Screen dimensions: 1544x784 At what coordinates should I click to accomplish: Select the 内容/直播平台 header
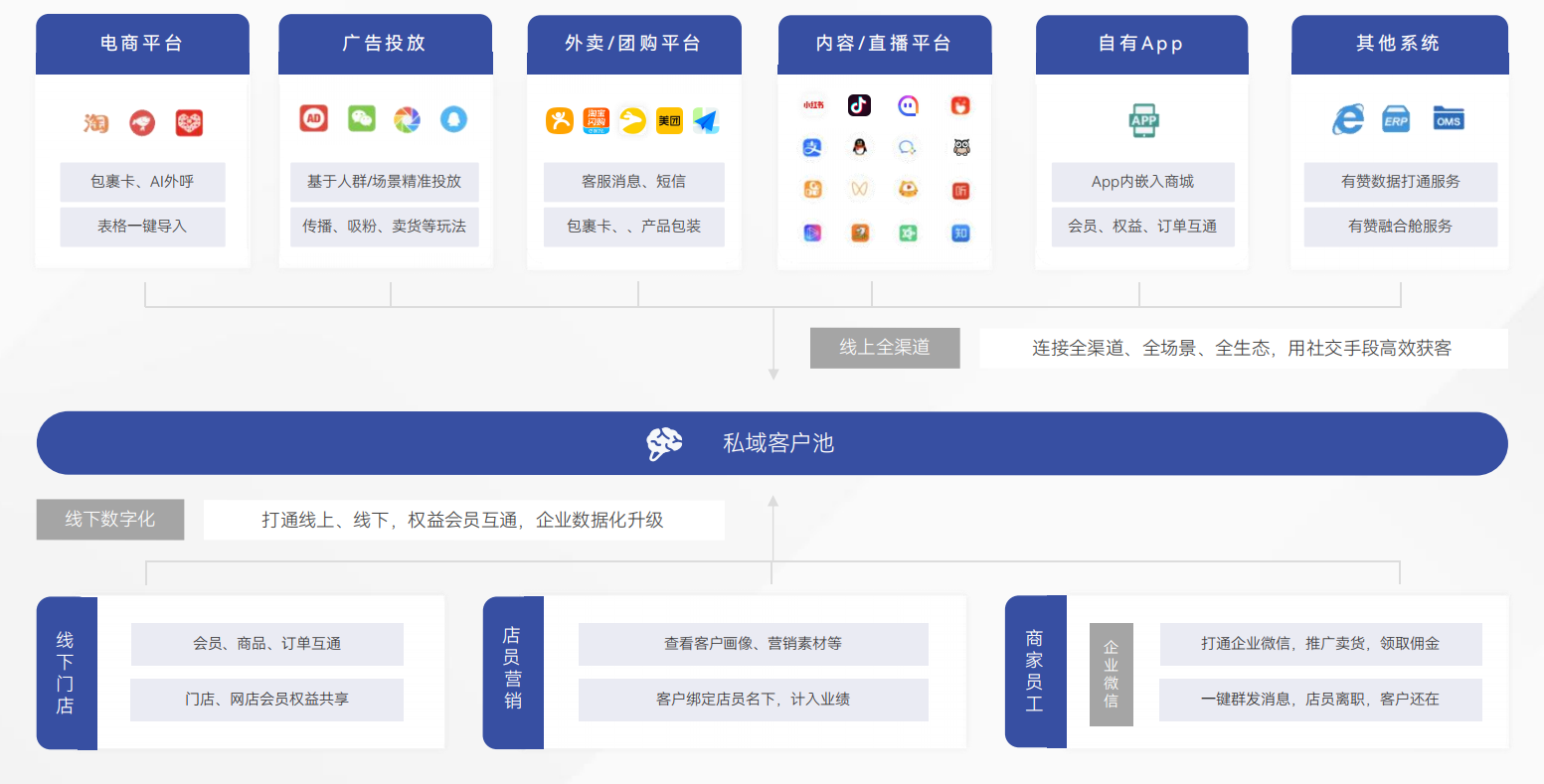[x=885, y=44]
